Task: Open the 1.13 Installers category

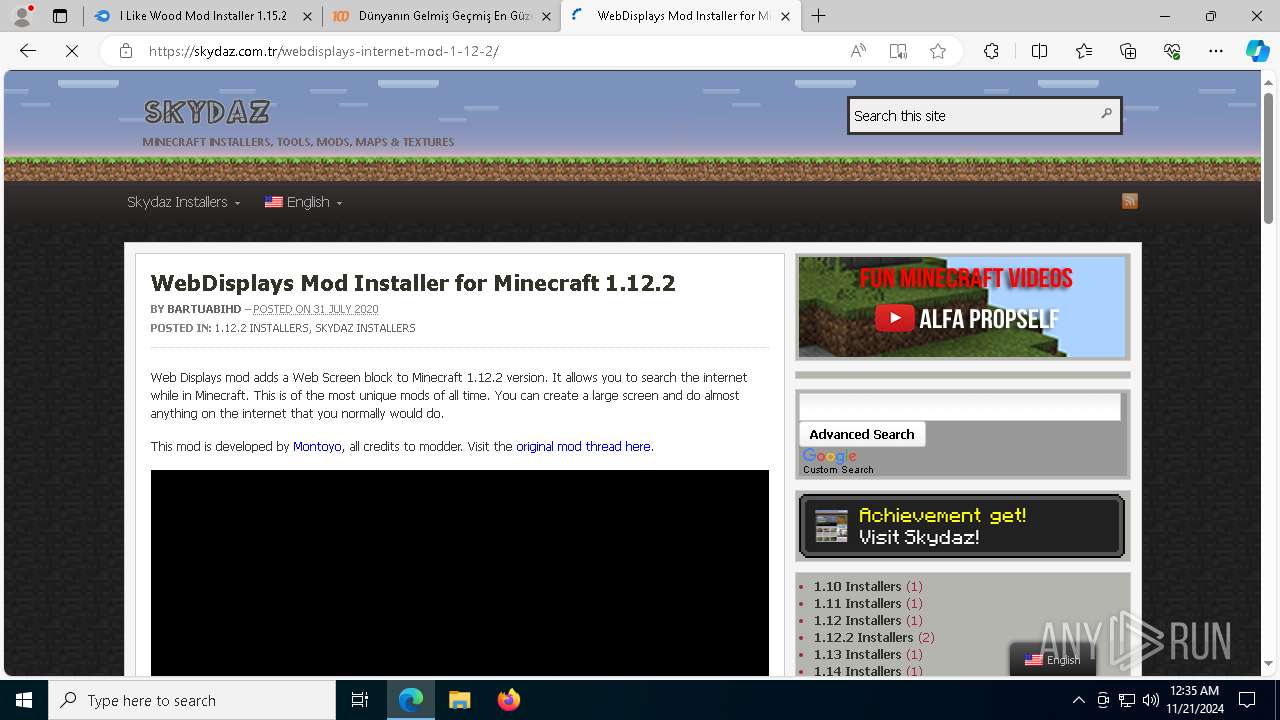Action: point(857,654)
